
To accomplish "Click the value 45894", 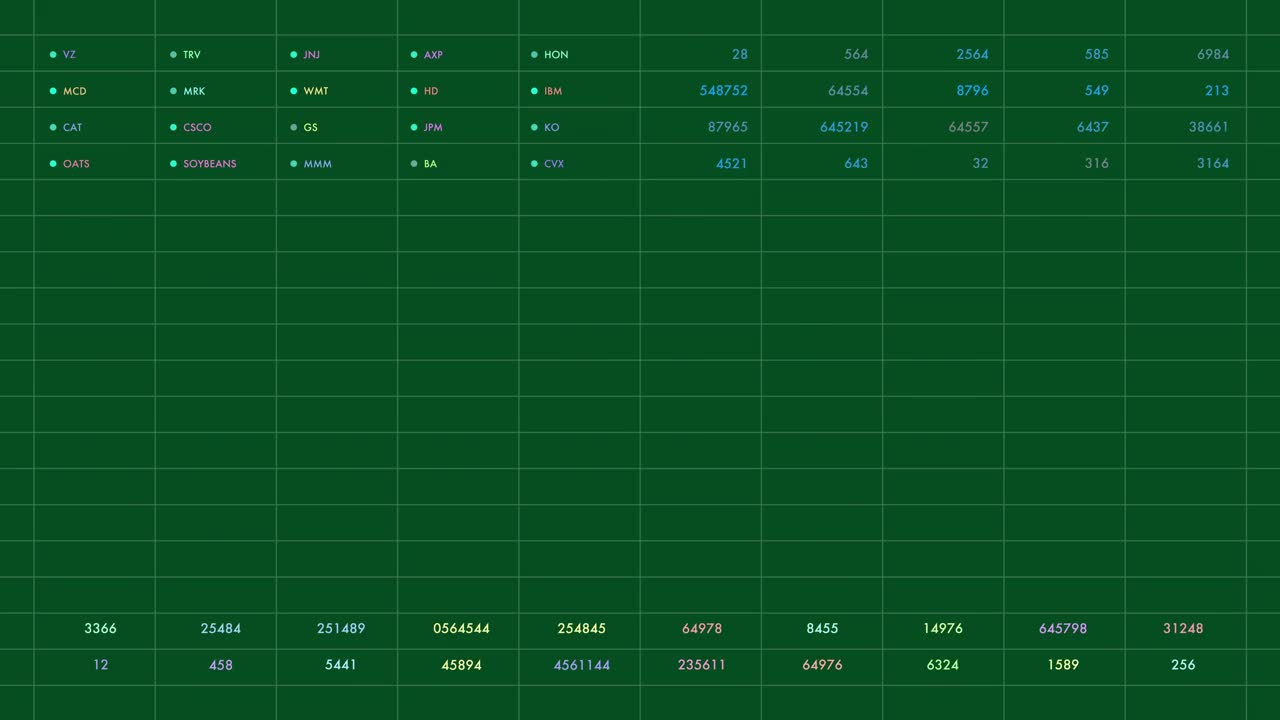I will [462, 665].
